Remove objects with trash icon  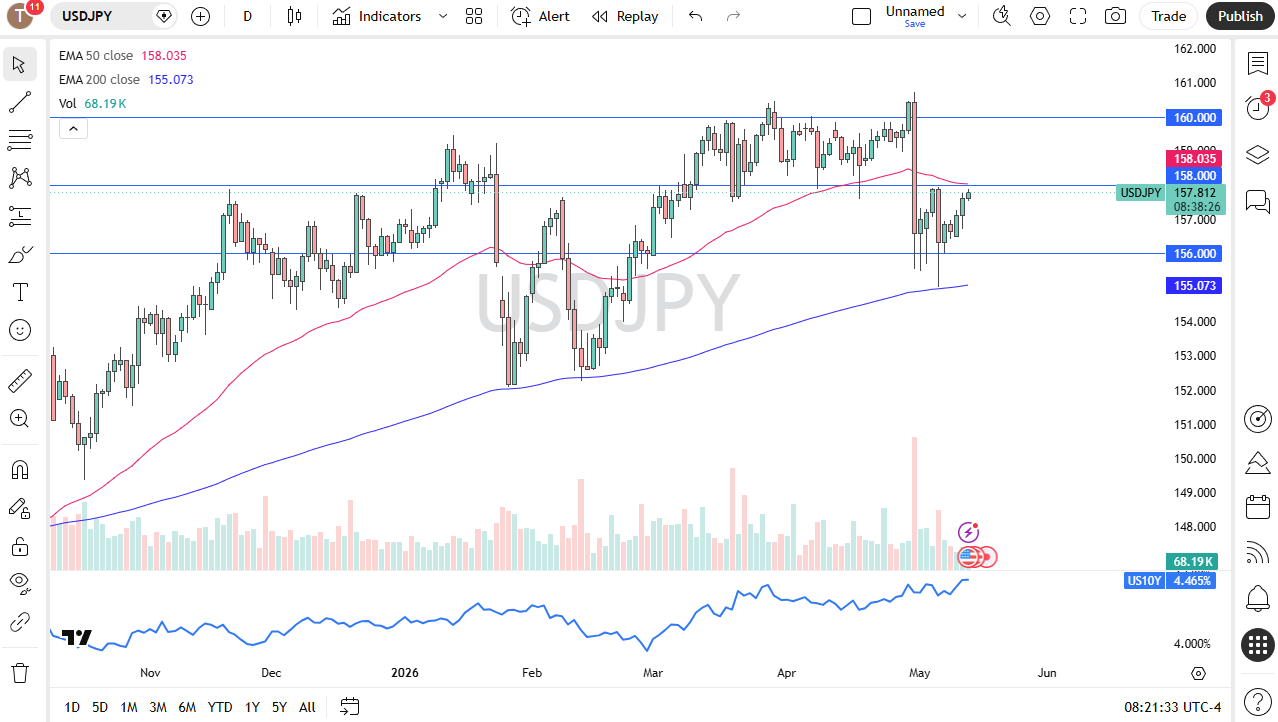(20, 672)
